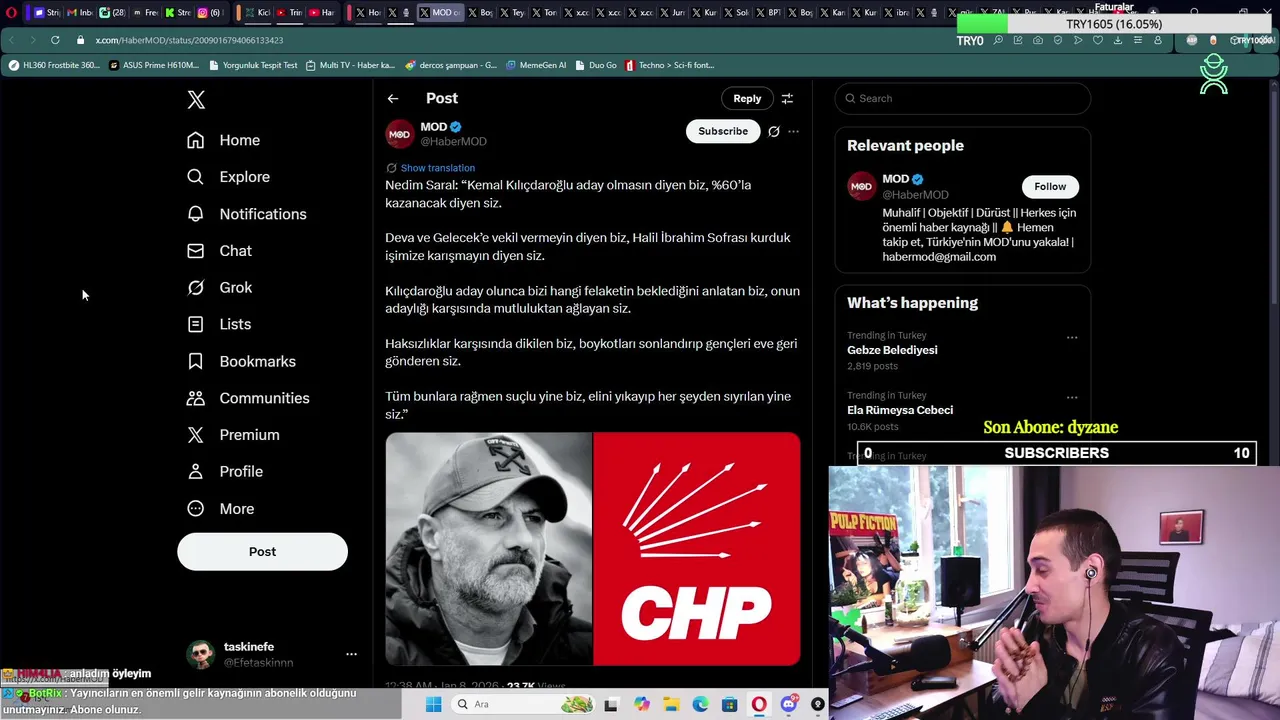Click the More circle icon
This screenshot has width=1280, height=720.
click(x=196, y=508)
